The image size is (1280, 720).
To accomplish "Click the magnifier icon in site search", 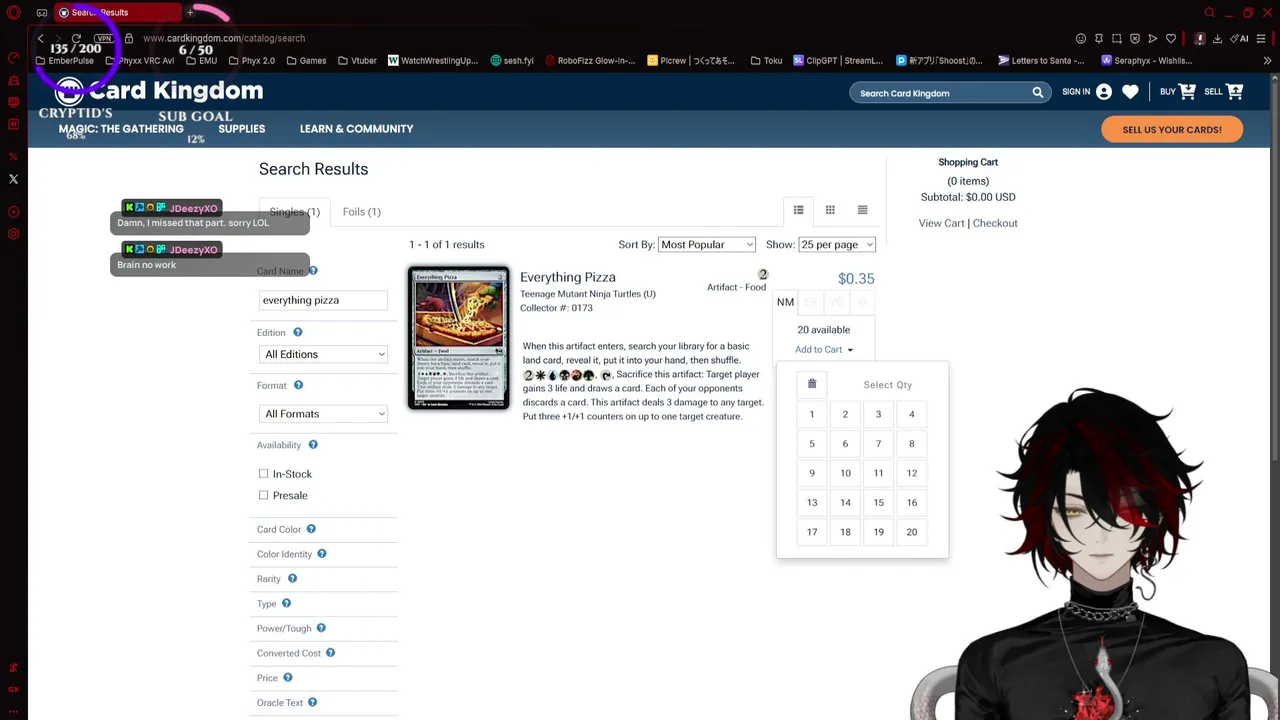I will (1038, 92).
